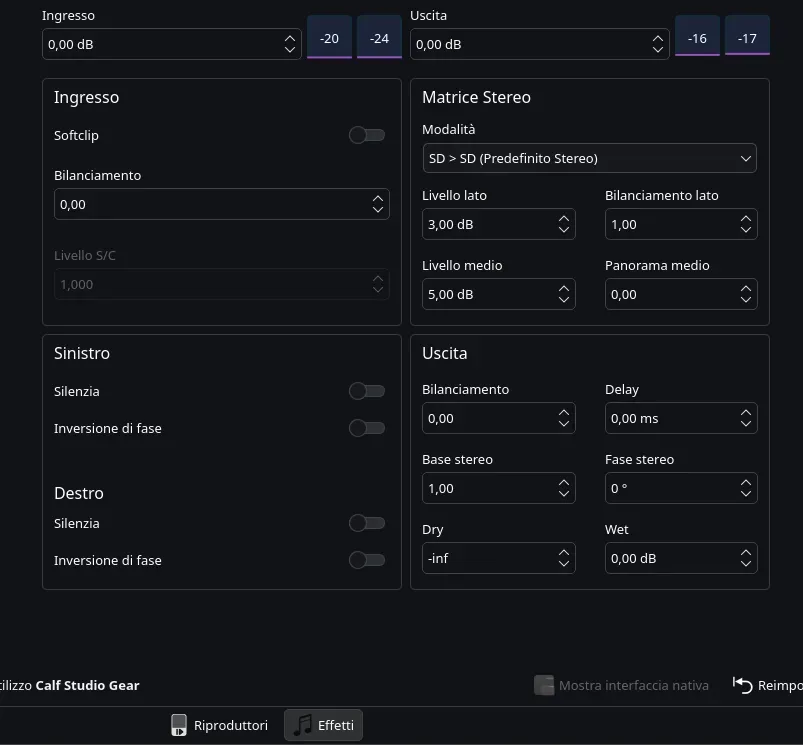This screenshot has height=745, width=803.
Task: Enable the Softclip toggle
Action: [x=366, y=135]
